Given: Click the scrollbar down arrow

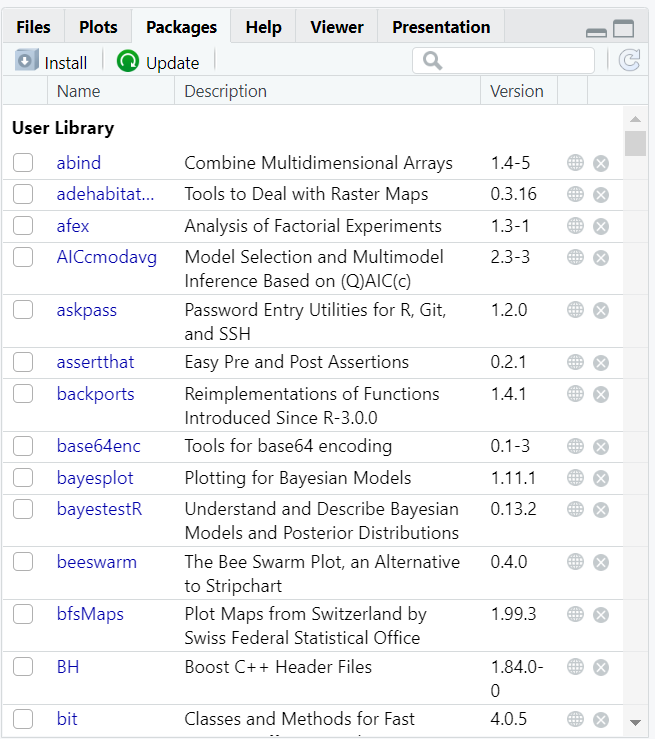Looking at the screenshot, I should 635,723.
